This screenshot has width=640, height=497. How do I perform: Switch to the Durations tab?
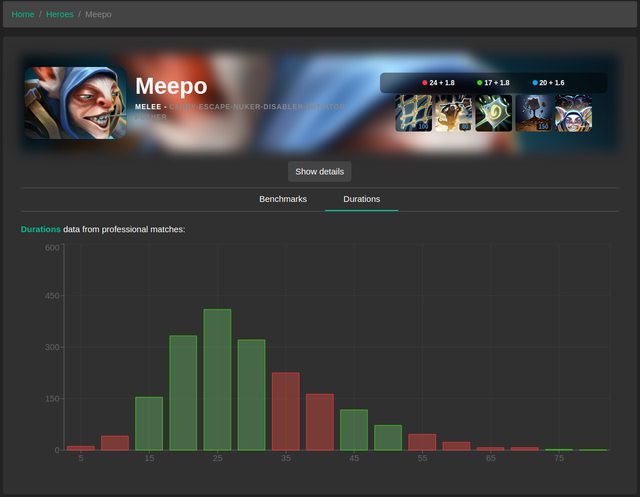[x=362, y=199]
